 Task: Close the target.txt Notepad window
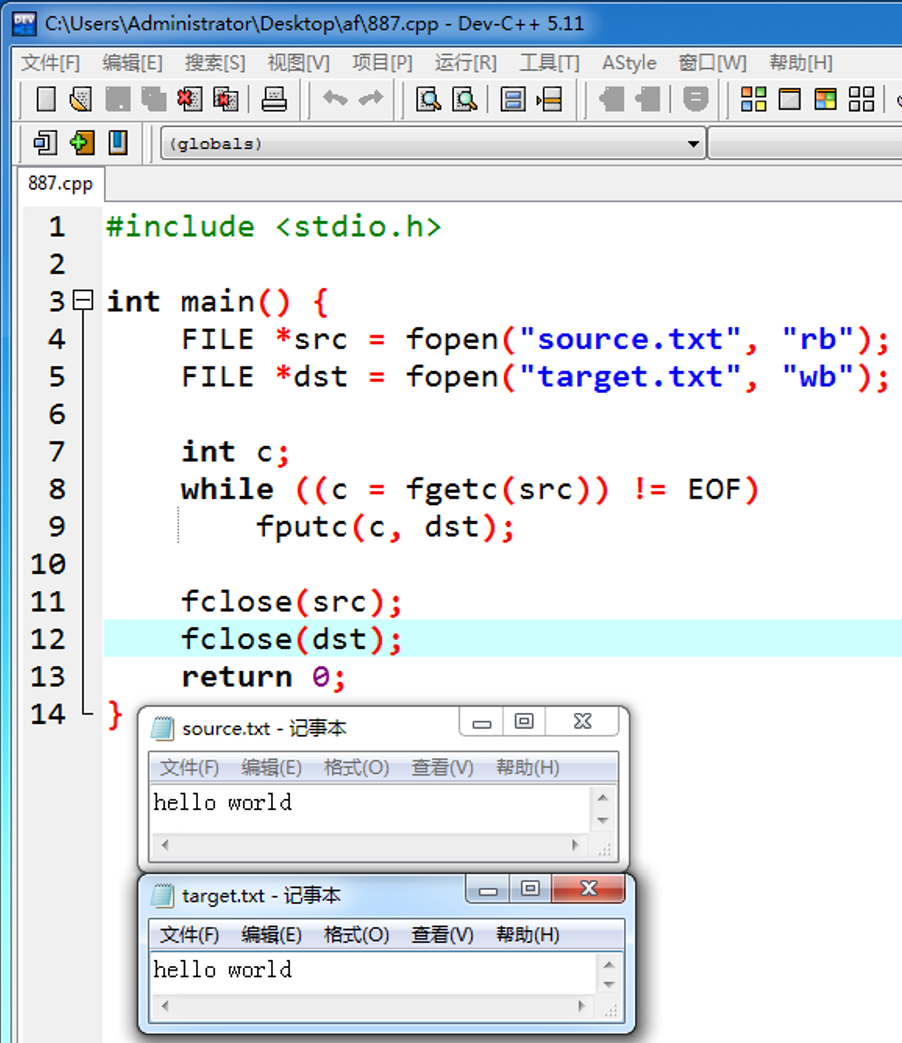[589, 889]
